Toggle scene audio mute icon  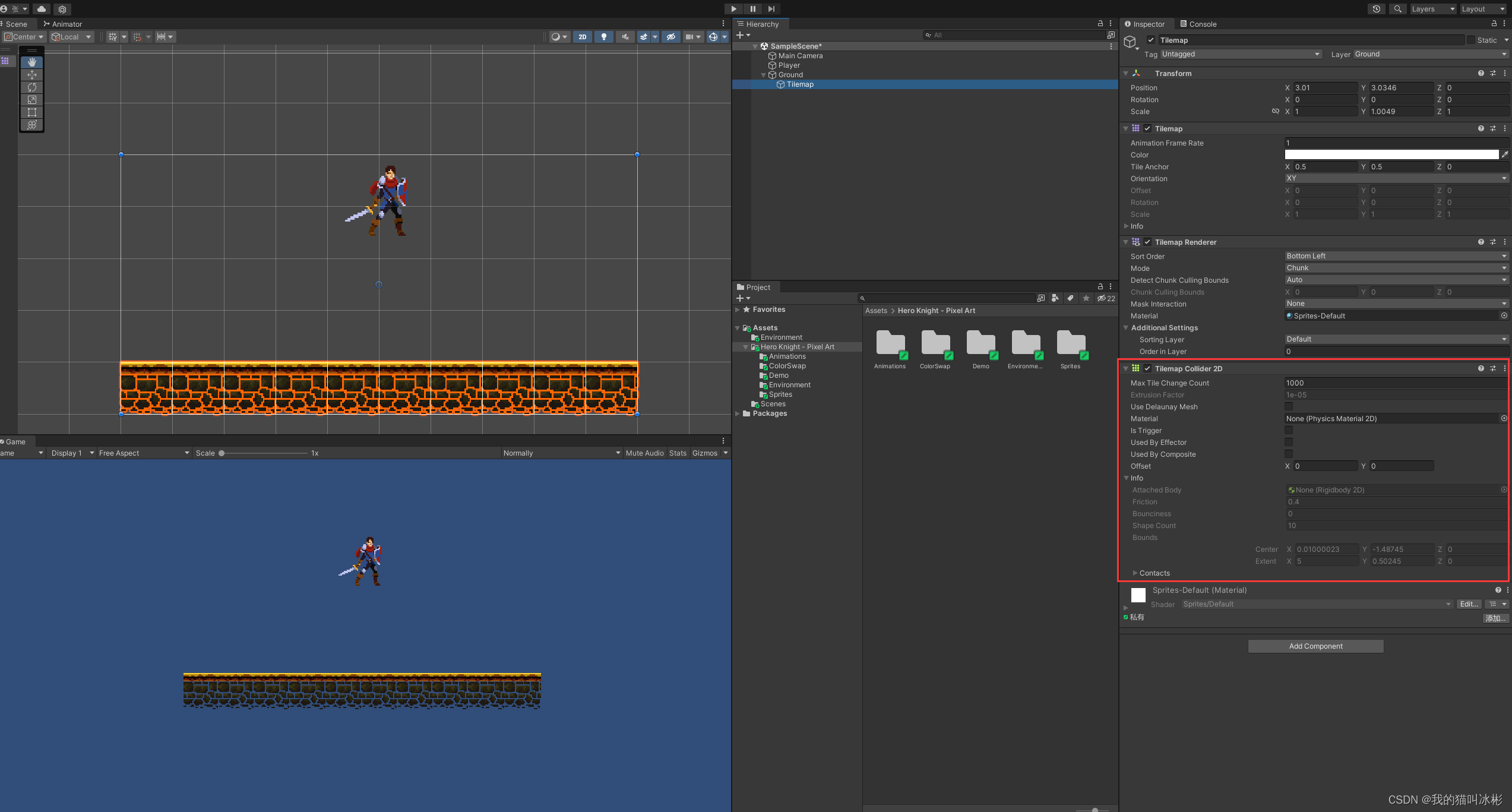click(x=625, y=37)
